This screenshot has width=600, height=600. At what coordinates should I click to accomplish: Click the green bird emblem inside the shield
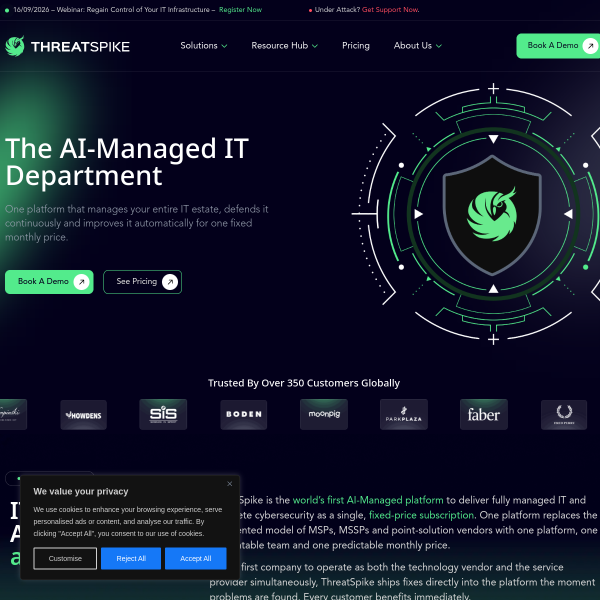pos(492,214)
